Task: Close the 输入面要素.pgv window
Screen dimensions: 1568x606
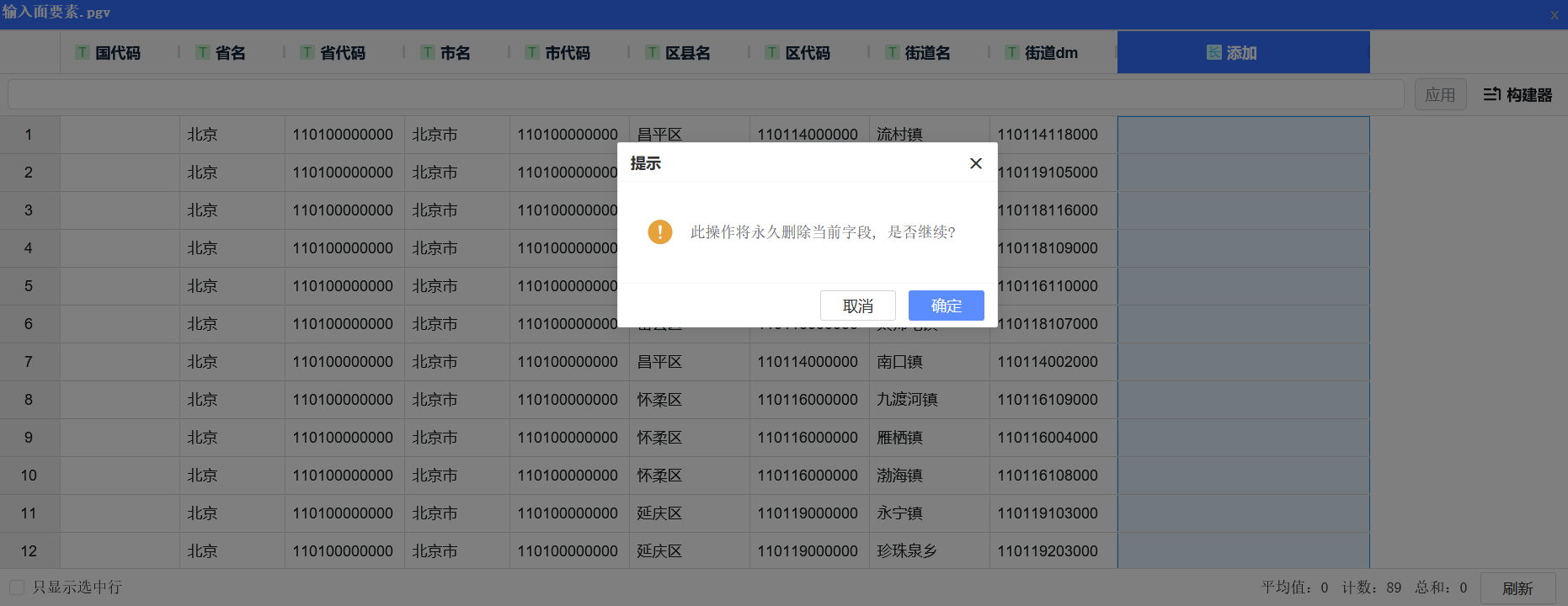Action: click(1555, 14)
